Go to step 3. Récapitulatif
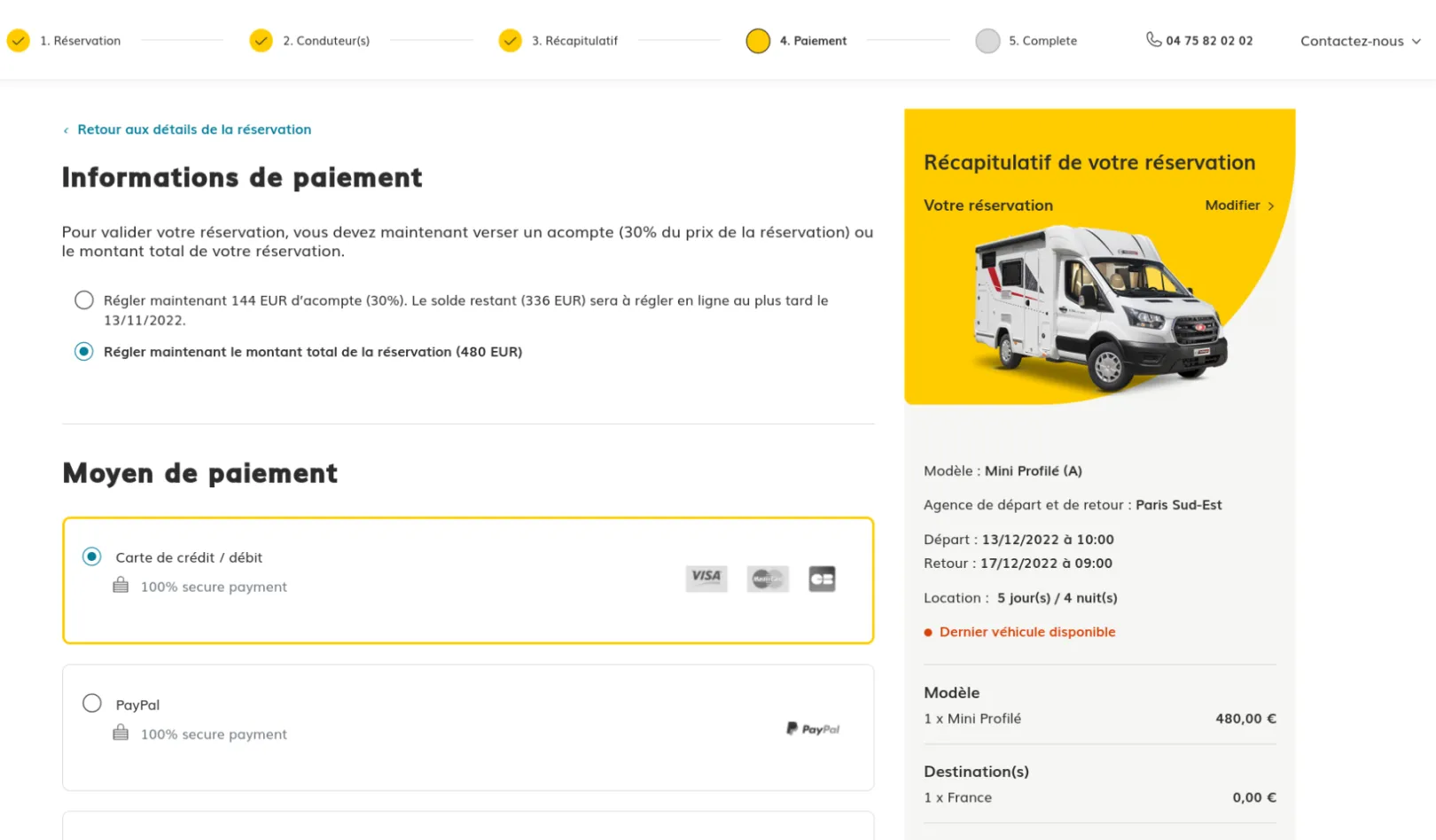The height and width of the screenshot is (840, 1436). pos(574,41)
